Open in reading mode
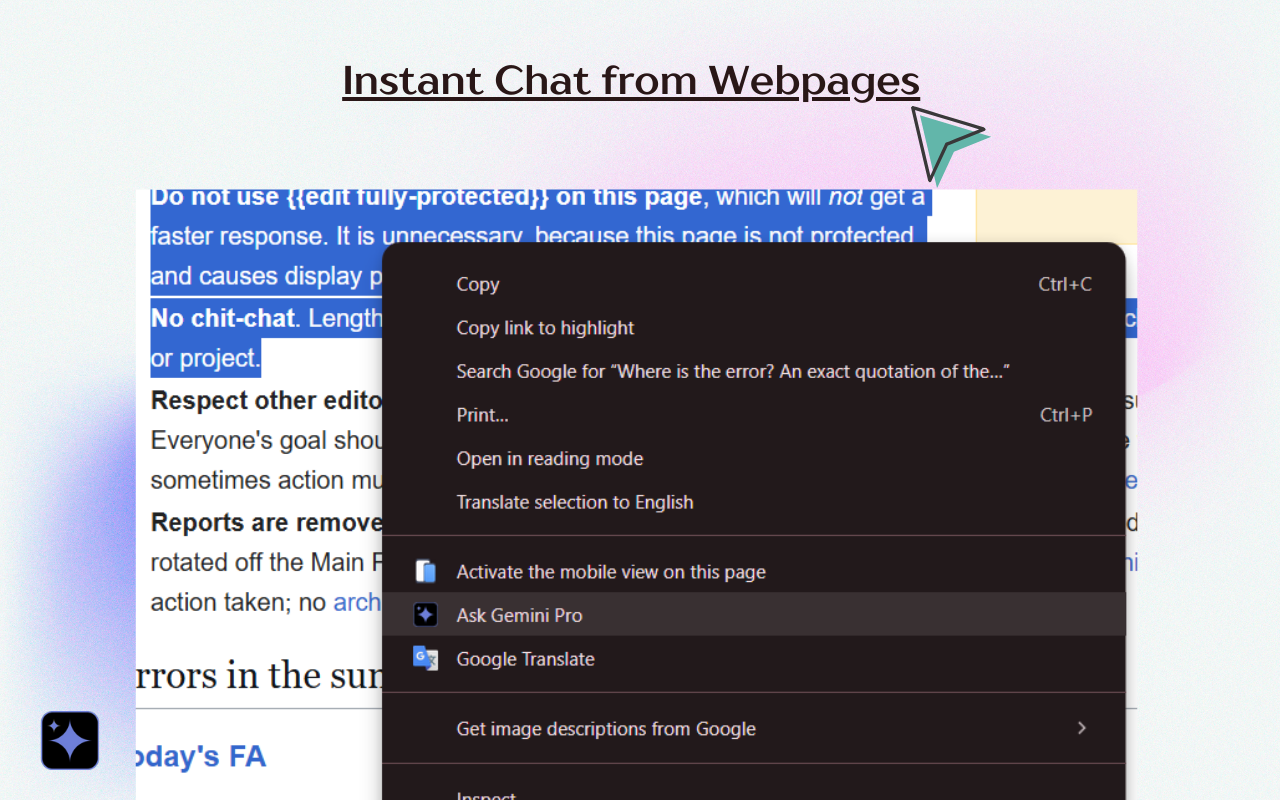This screenshot has height=800, width=1280. pos(549,458)
